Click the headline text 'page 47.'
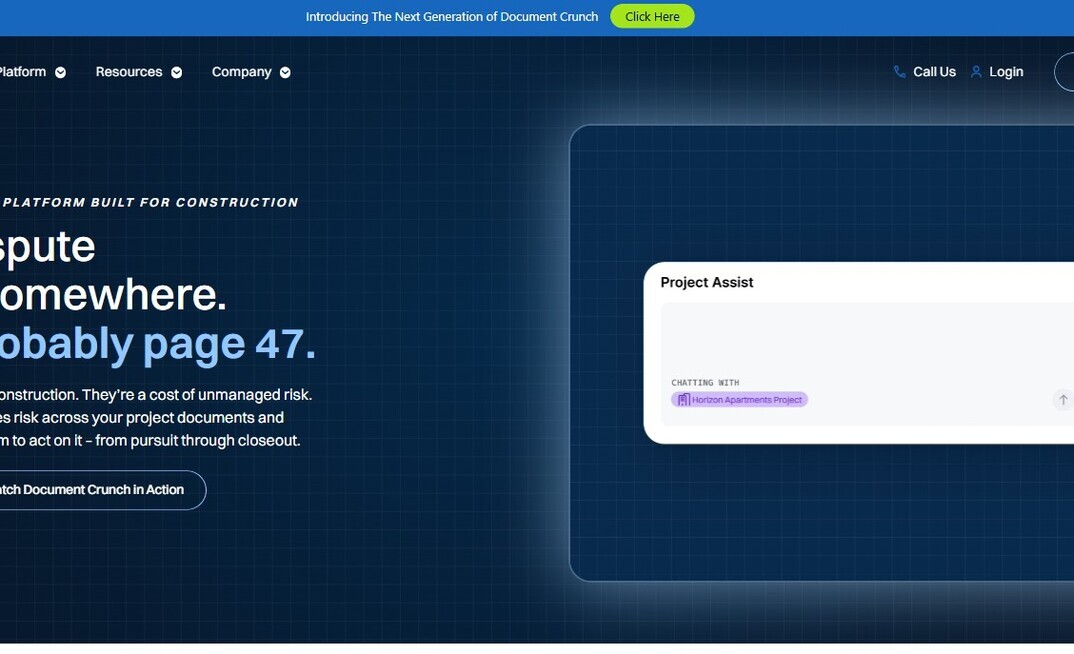 229,344
